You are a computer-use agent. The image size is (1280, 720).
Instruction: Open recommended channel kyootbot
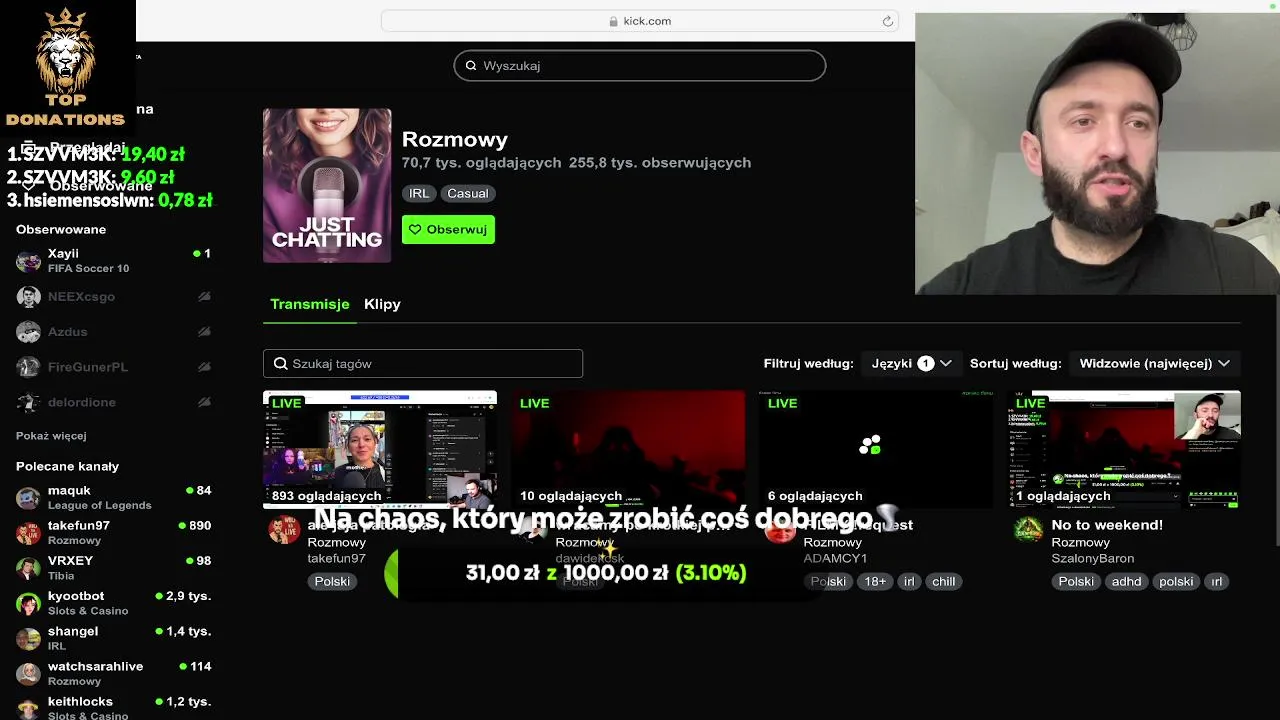114,603
